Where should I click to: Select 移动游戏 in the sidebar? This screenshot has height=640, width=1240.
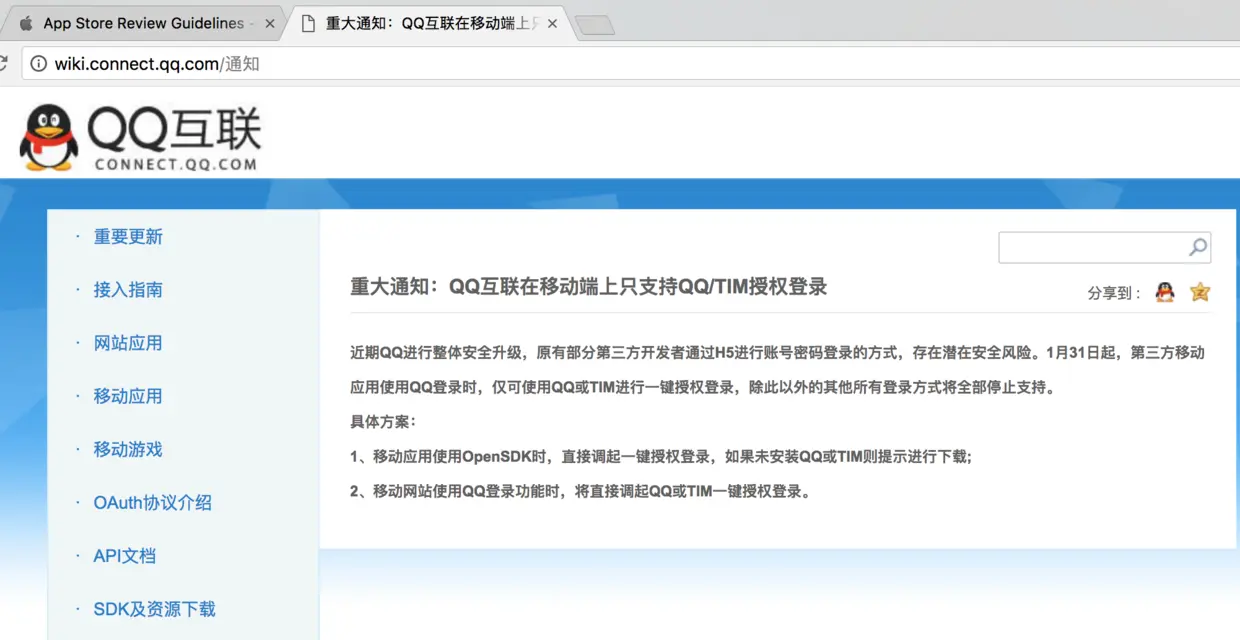click(x=127, y=449)
